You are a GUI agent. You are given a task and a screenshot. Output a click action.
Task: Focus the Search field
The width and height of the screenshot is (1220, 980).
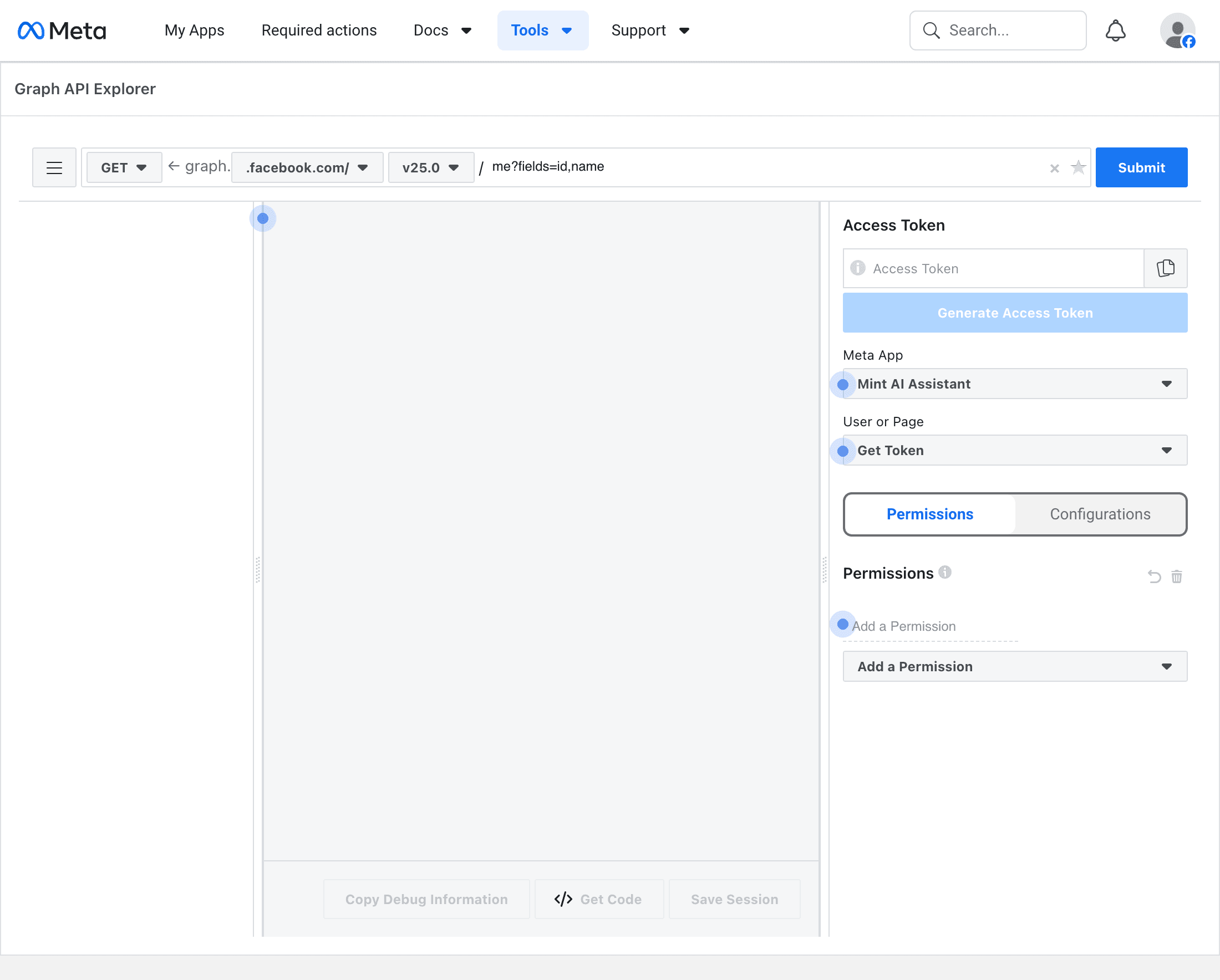pos(998,30)
